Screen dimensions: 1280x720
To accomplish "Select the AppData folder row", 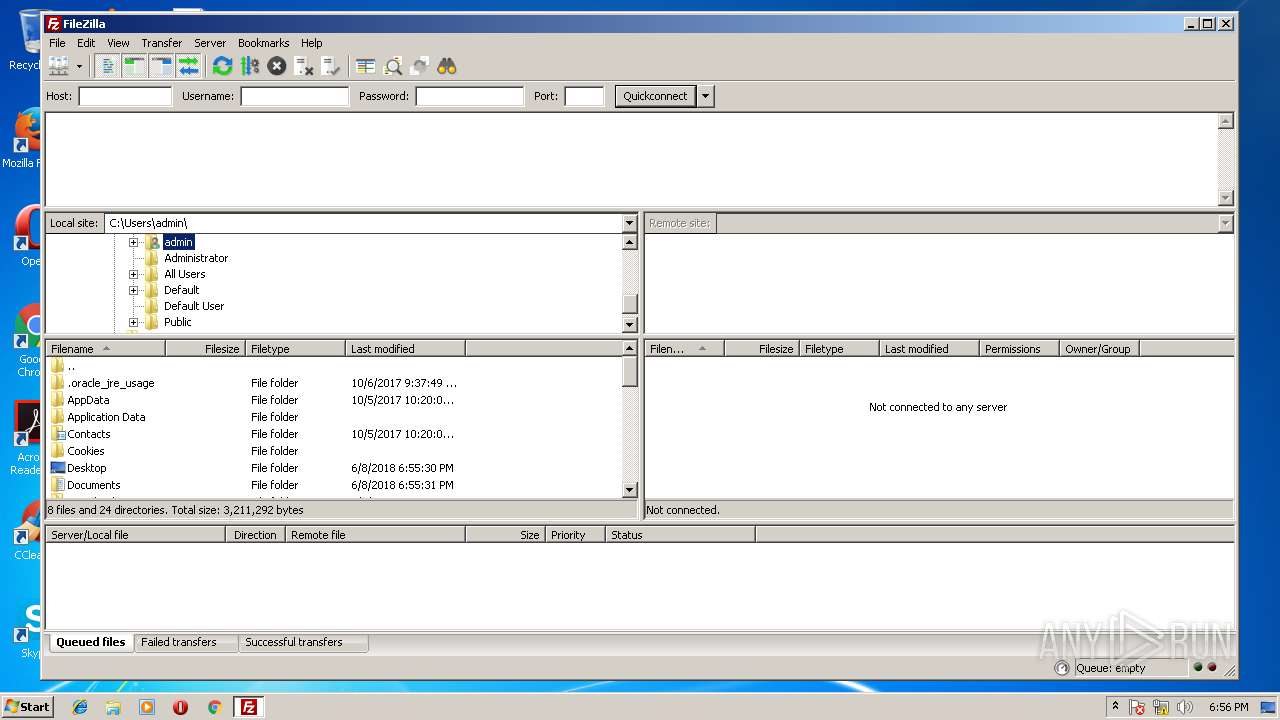I will click(x=334, y=400).
